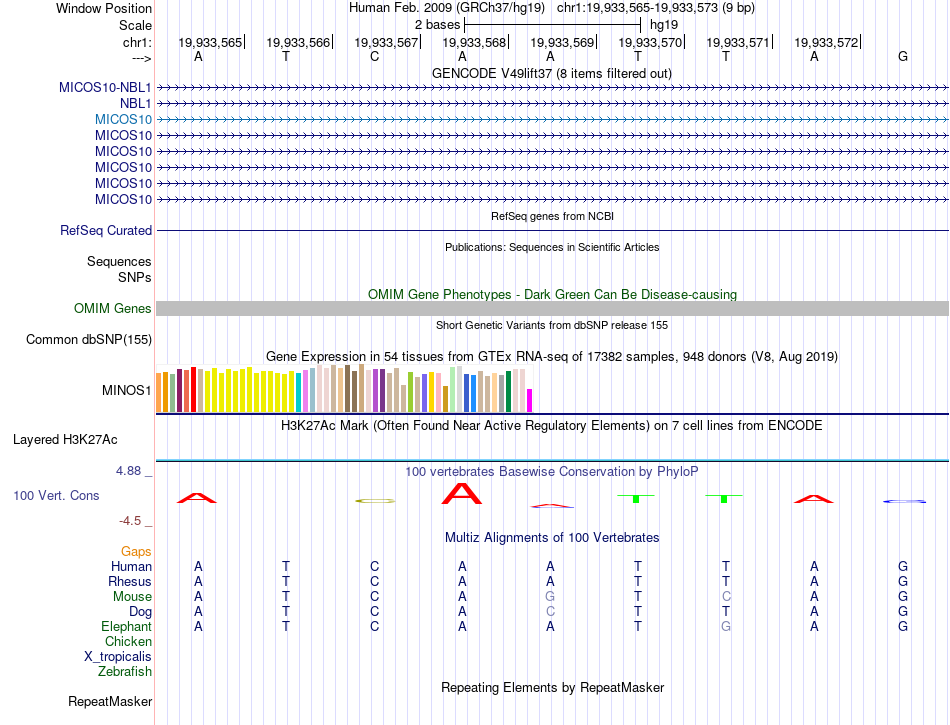The height and width of the screenshot is (725, 950).
Task: Open the Layered H3K27Ac track label
Action: coord(65,439)
